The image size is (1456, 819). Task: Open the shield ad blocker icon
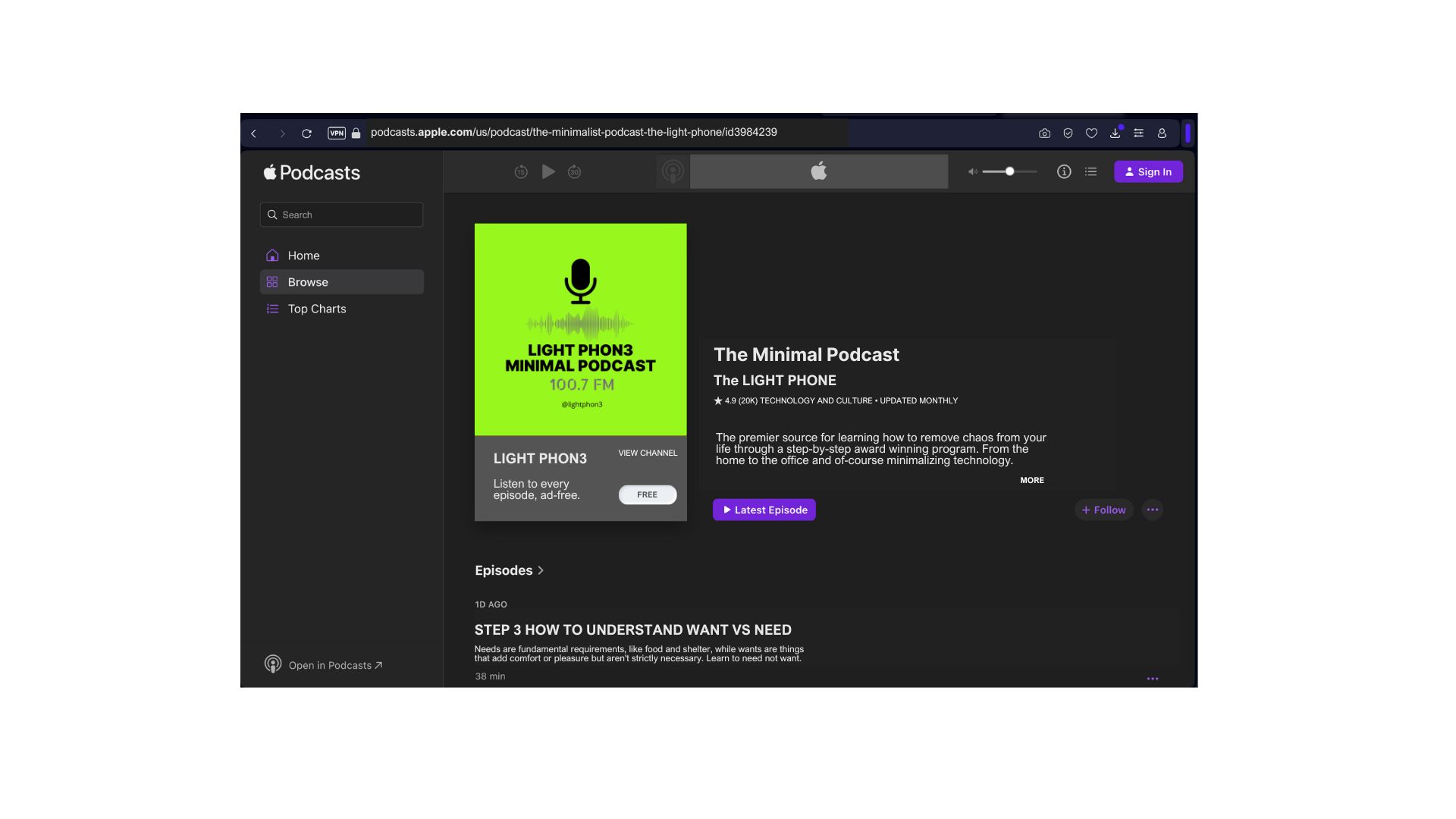[x=1068, y=133]
